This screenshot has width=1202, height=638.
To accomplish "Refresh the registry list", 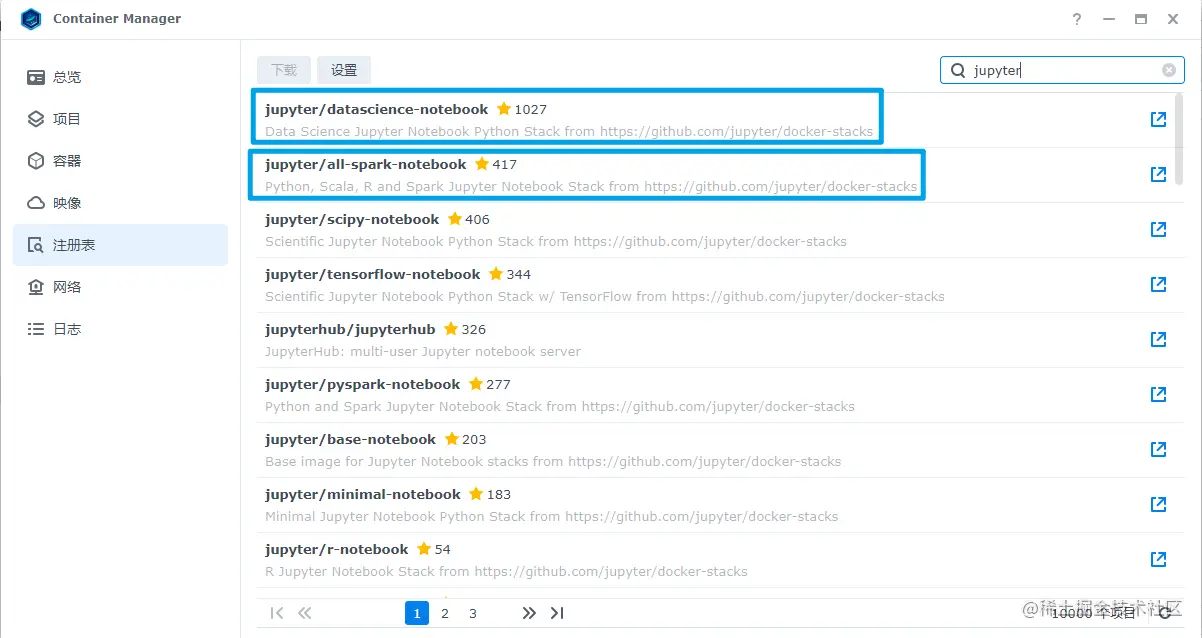I will pos(1165,613).
